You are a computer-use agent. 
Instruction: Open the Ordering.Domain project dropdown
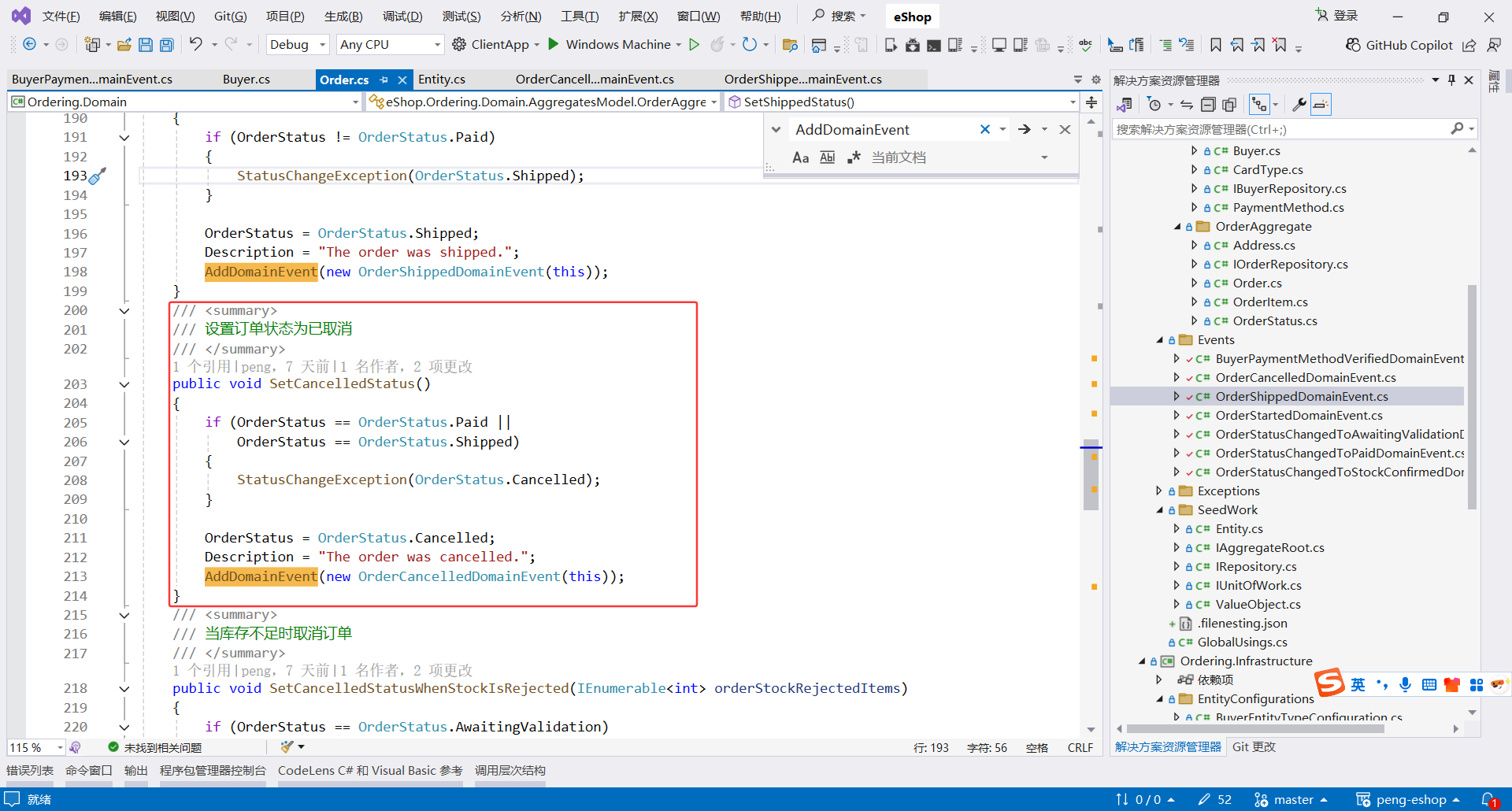point(184,102)
